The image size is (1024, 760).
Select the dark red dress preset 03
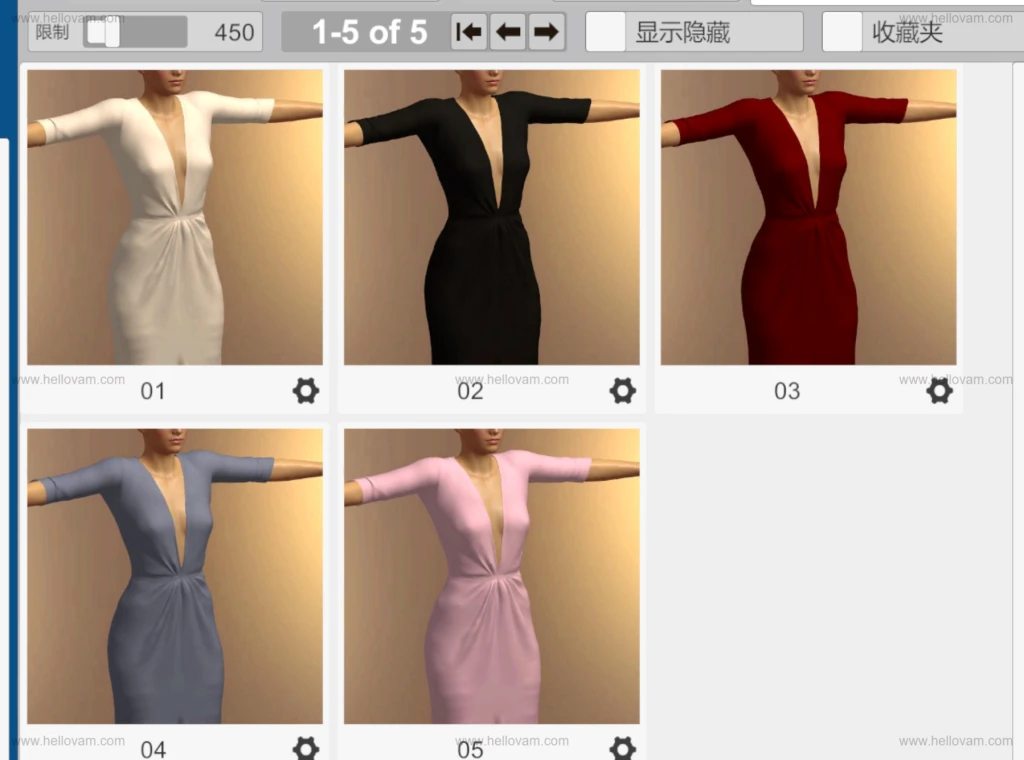(x=807, y=215)
